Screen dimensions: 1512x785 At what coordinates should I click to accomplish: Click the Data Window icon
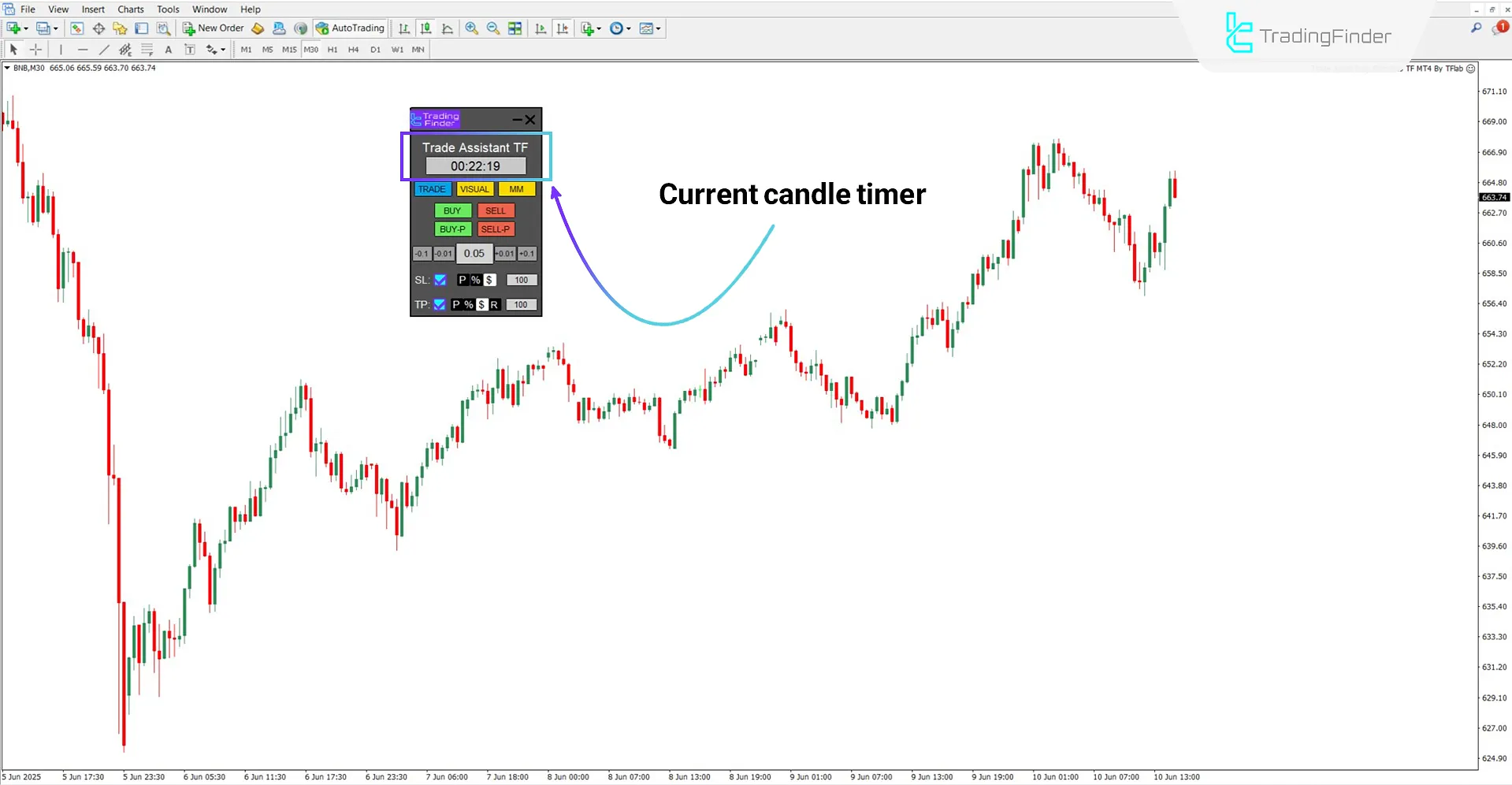click(98, 28)
